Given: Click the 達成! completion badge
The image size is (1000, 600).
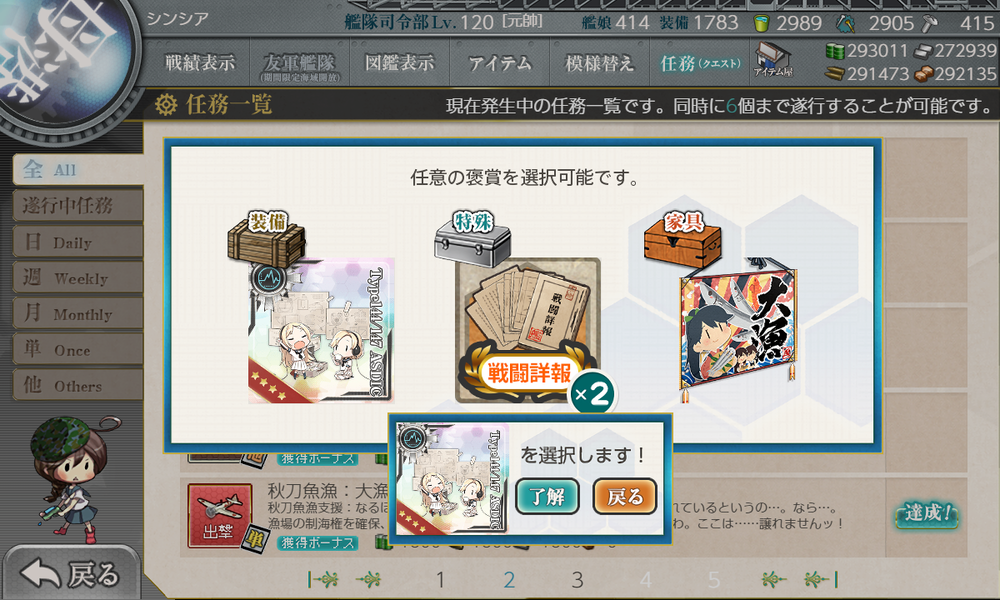Looking at the screenshot, I should [x=927, y=514].
